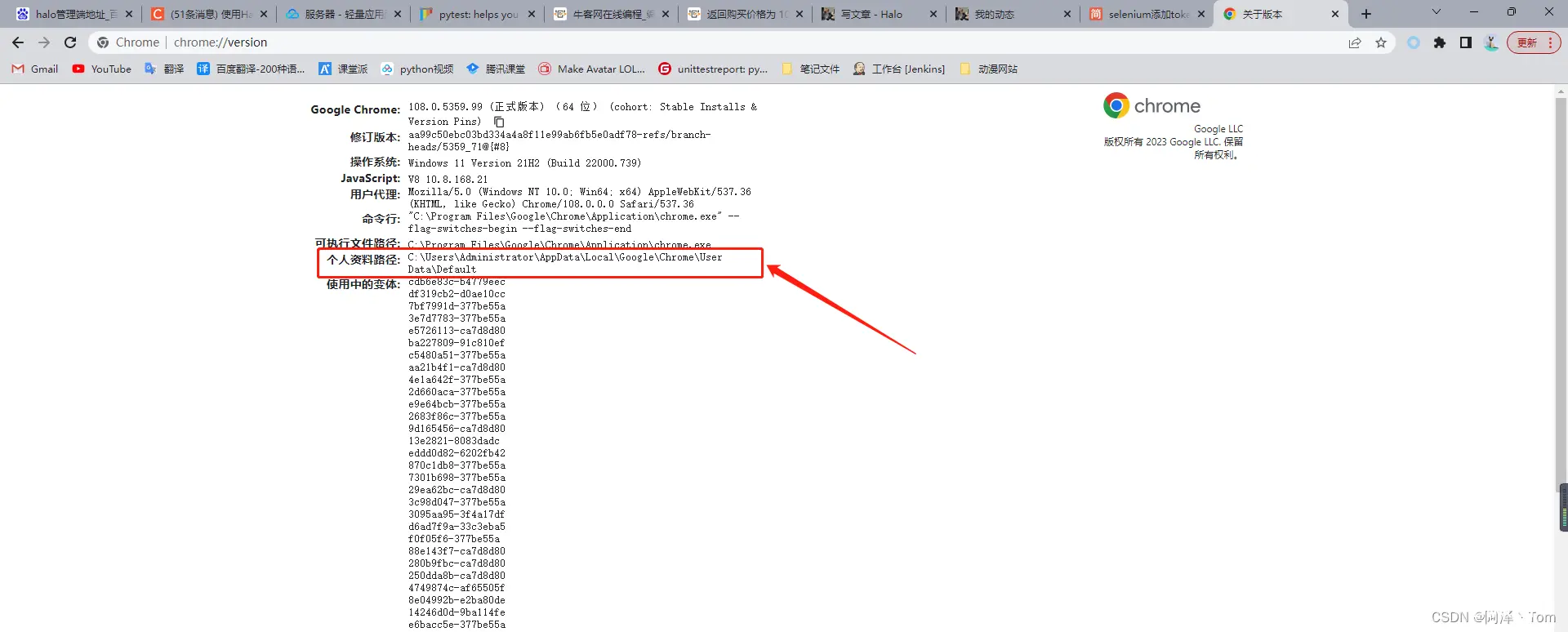1568x632 pixels.
Task: Reload the current page
Action: click(70, 42)
